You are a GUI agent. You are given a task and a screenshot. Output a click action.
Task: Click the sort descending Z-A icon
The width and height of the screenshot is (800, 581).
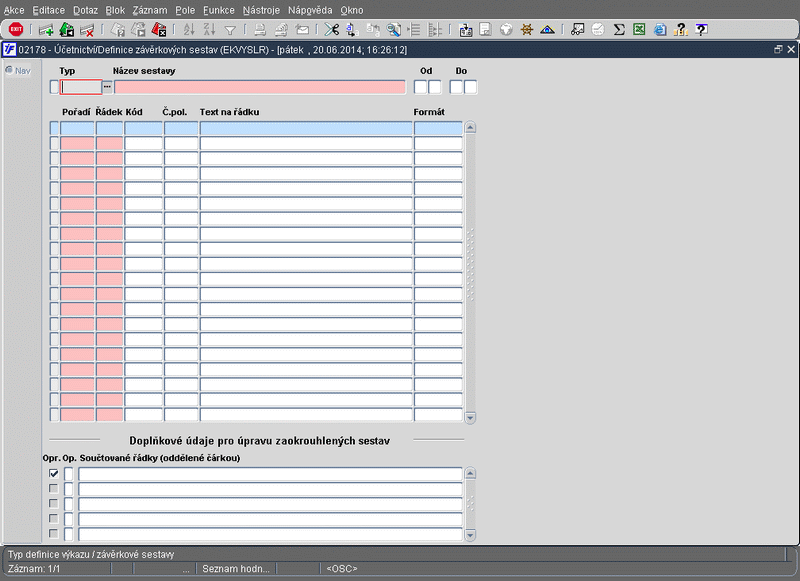[x=209, y=30]
